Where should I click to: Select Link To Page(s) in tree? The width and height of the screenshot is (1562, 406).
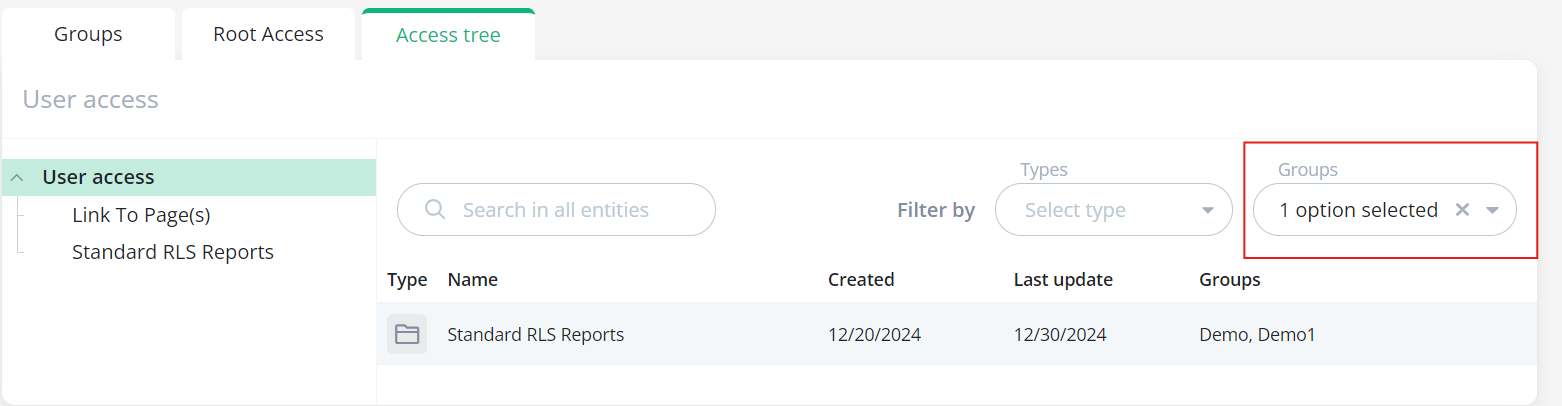point(141,215)
